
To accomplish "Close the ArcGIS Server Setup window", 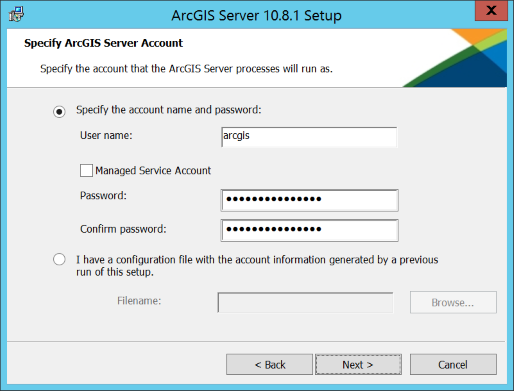I will click(x=491, y=11).
